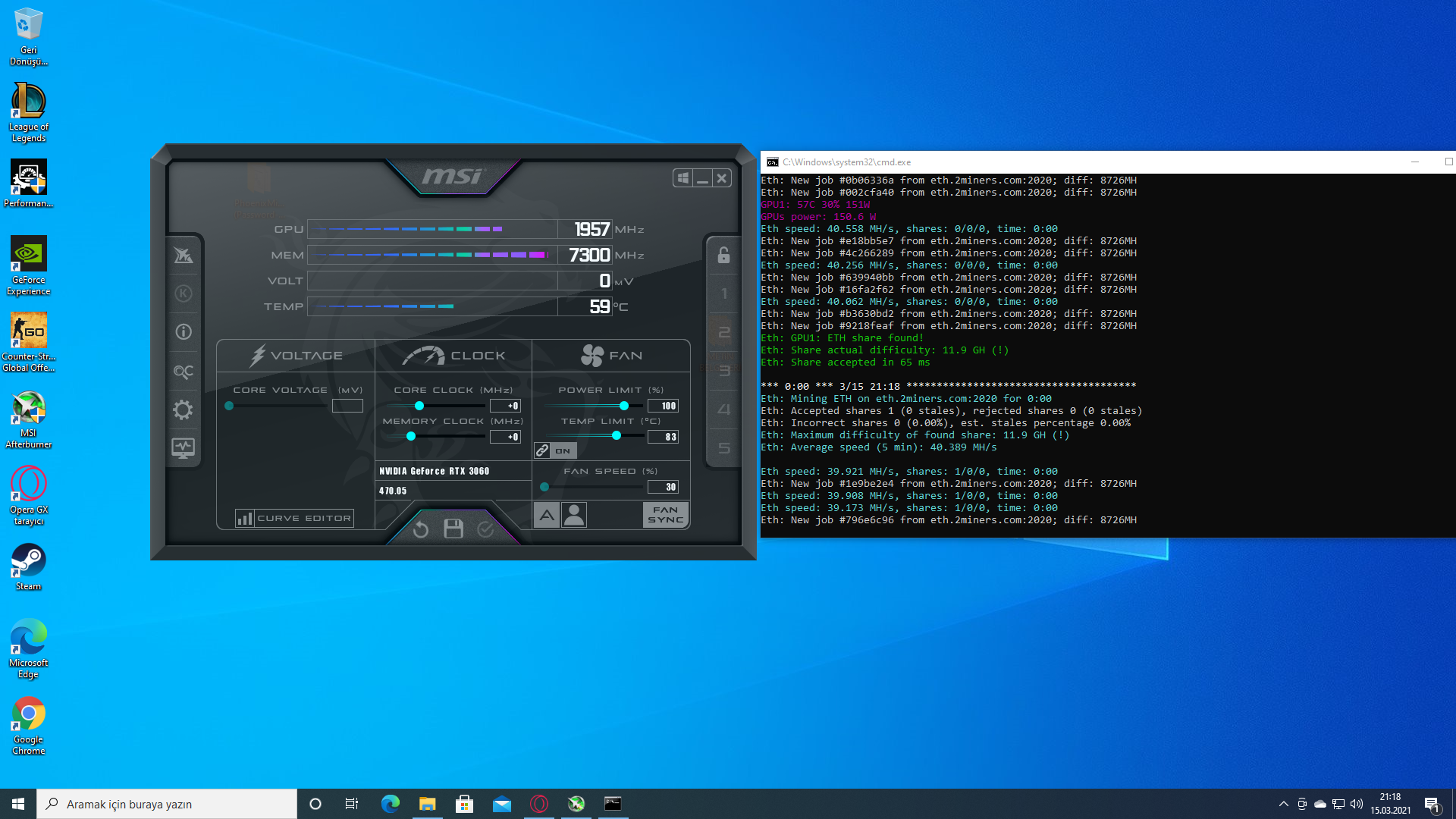The width and height of the screenshot is (1456, 819).
Task: Open GeForce Experience desktop shortcut
Action: 29,265
